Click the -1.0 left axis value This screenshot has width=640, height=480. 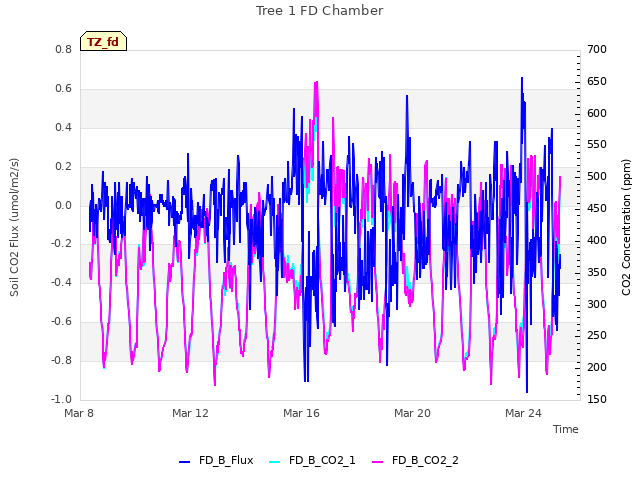coord(61,399)
